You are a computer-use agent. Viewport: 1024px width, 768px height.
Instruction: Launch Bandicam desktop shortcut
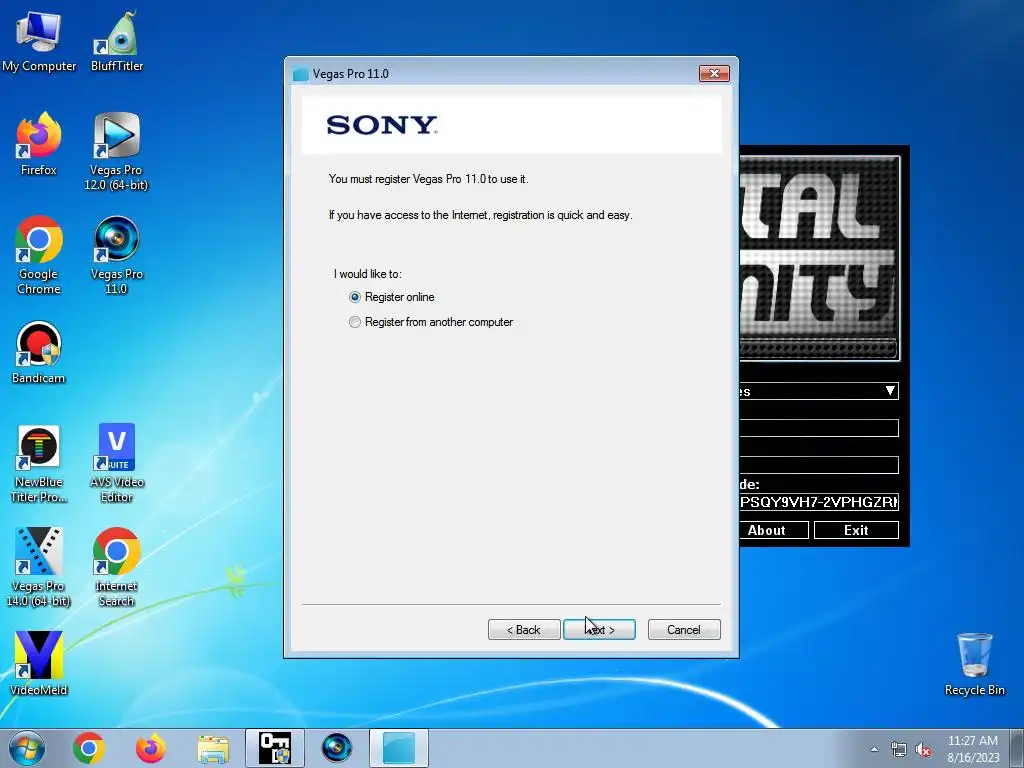[39, 353]
